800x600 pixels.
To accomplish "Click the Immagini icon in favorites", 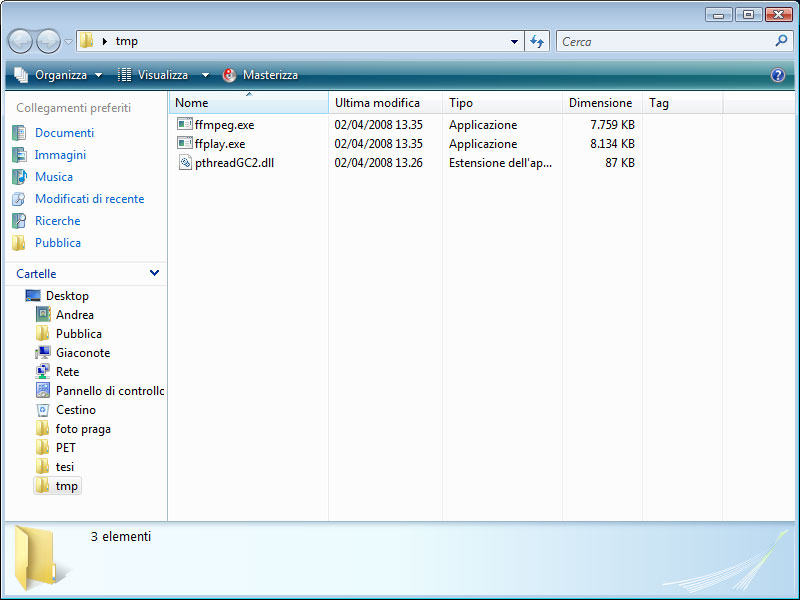I will [x=19, y=155].
